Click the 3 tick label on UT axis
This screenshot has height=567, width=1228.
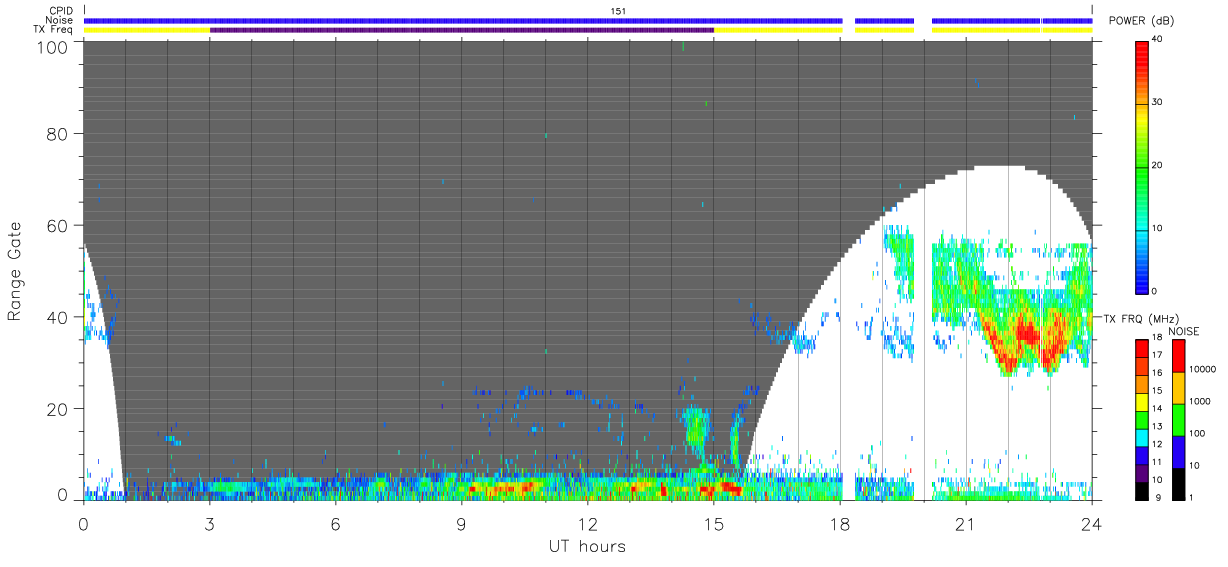[209, 523]
